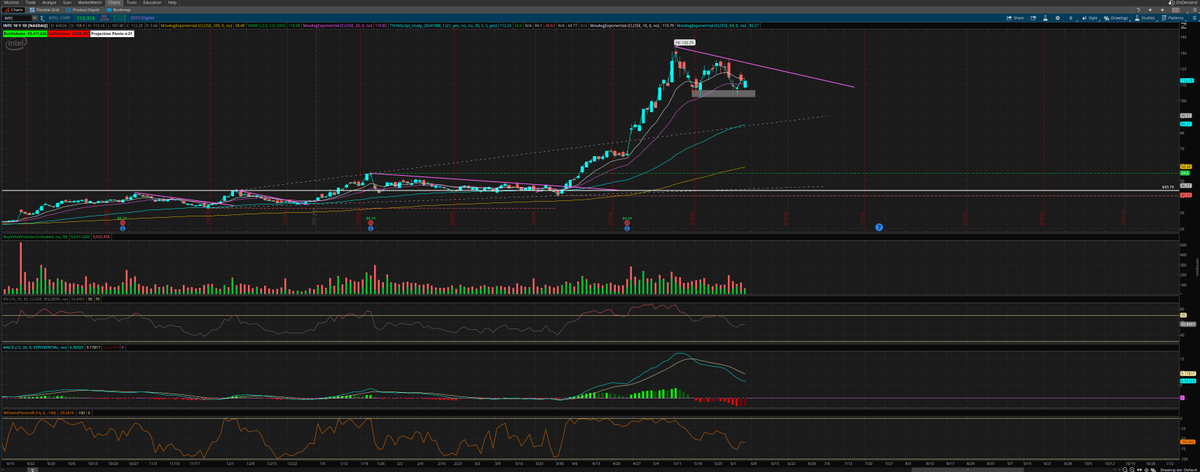Click the icon right of Share
This screenshot has height=472, width=1200.
pyautogui.click(x=1034, y=17)
